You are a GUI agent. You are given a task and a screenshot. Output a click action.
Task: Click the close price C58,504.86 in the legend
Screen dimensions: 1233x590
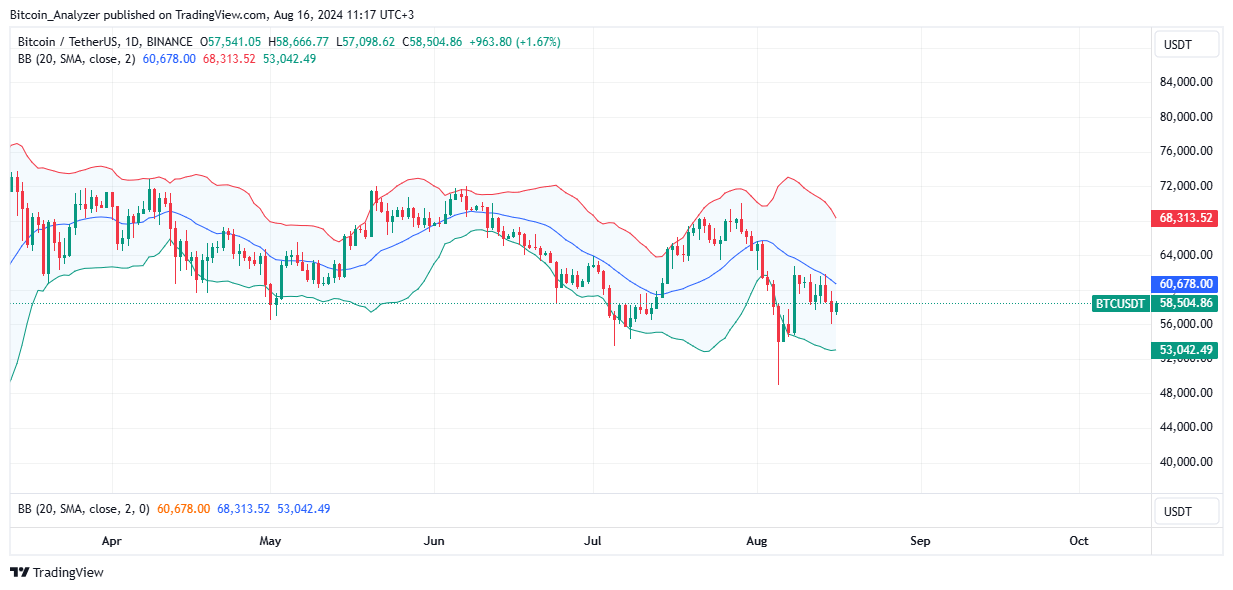434,41
